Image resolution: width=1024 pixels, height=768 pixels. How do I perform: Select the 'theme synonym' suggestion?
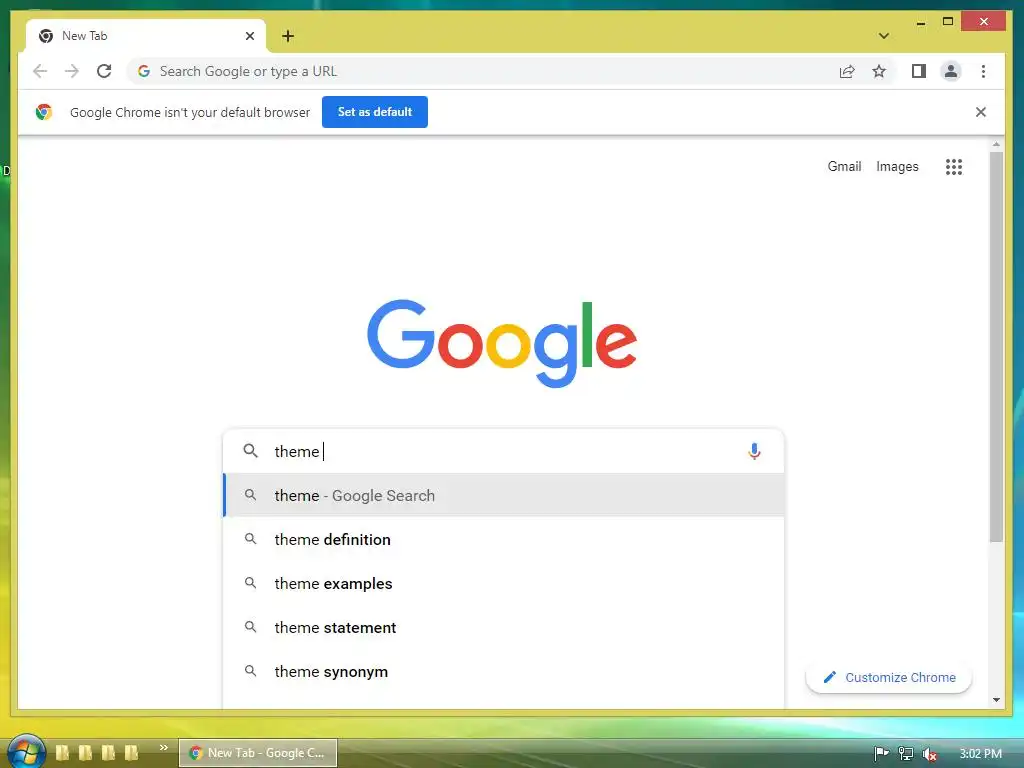(504, 671)
